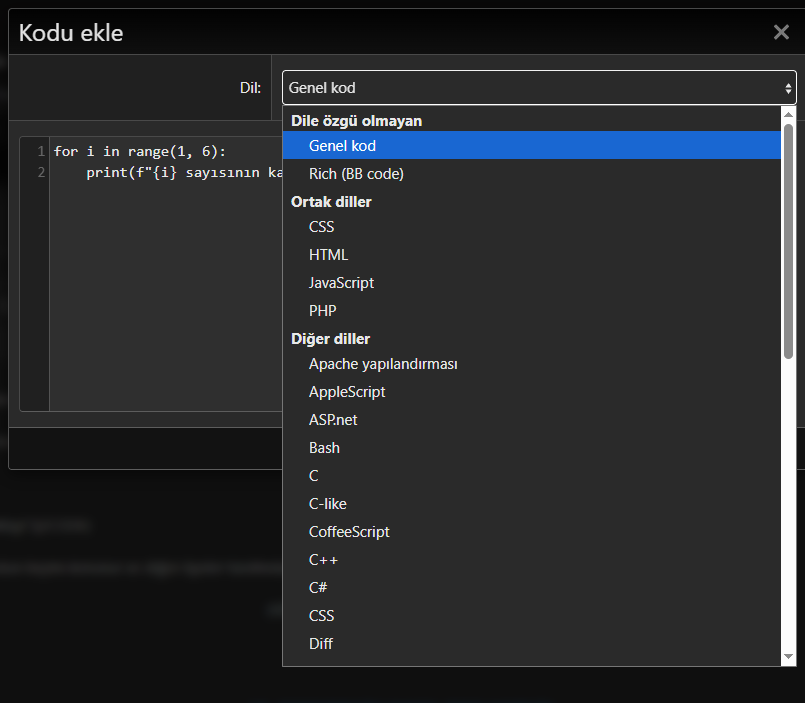Screen dimensions: 805x703
Task: Pick C++ from the language list
Action: click(x=531, y=560)
